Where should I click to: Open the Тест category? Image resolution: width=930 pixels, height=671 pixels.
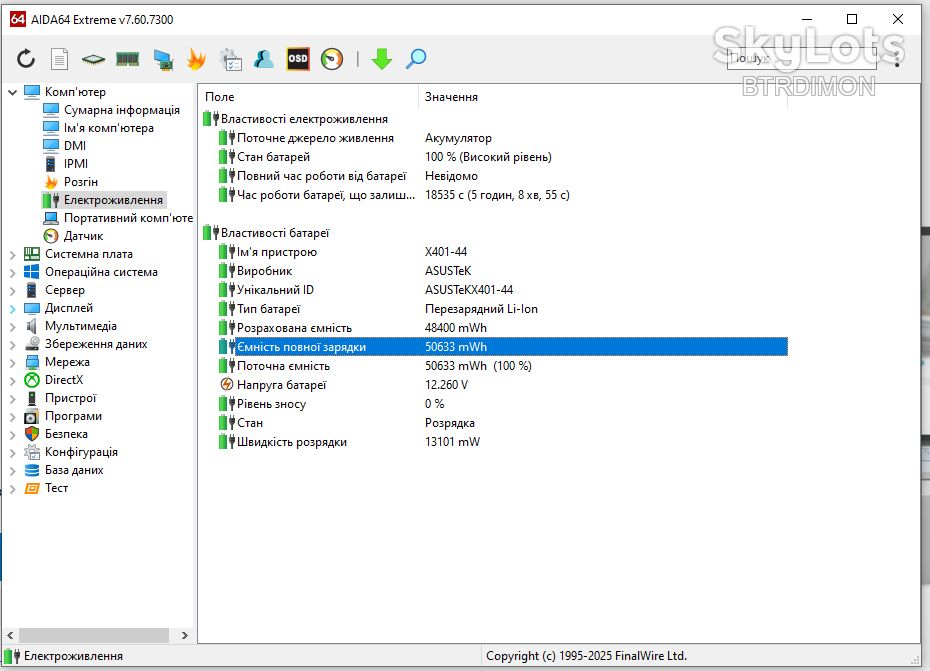pos(56,488)
